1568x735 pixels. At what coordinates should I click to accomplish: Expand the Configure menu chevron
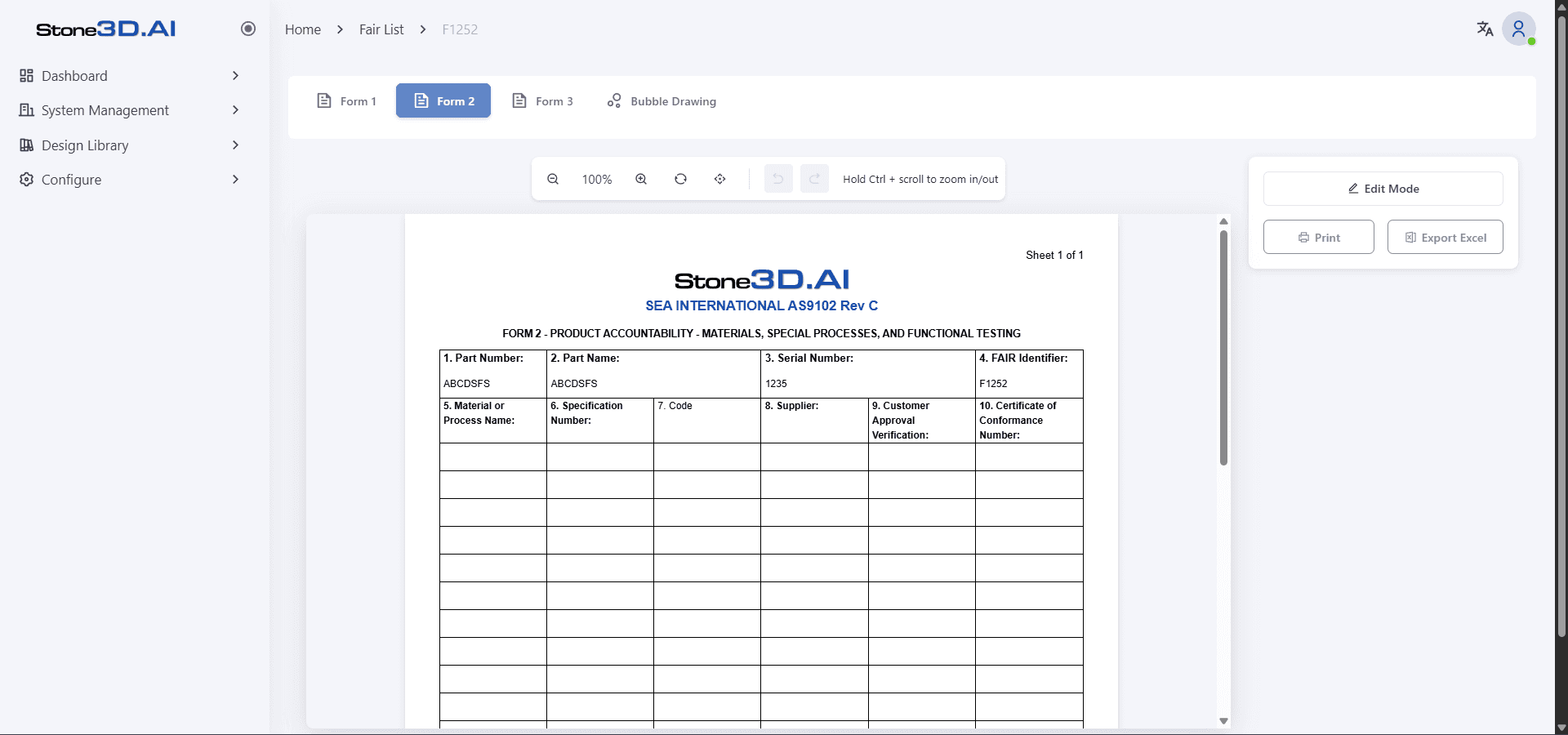(235, 180)
